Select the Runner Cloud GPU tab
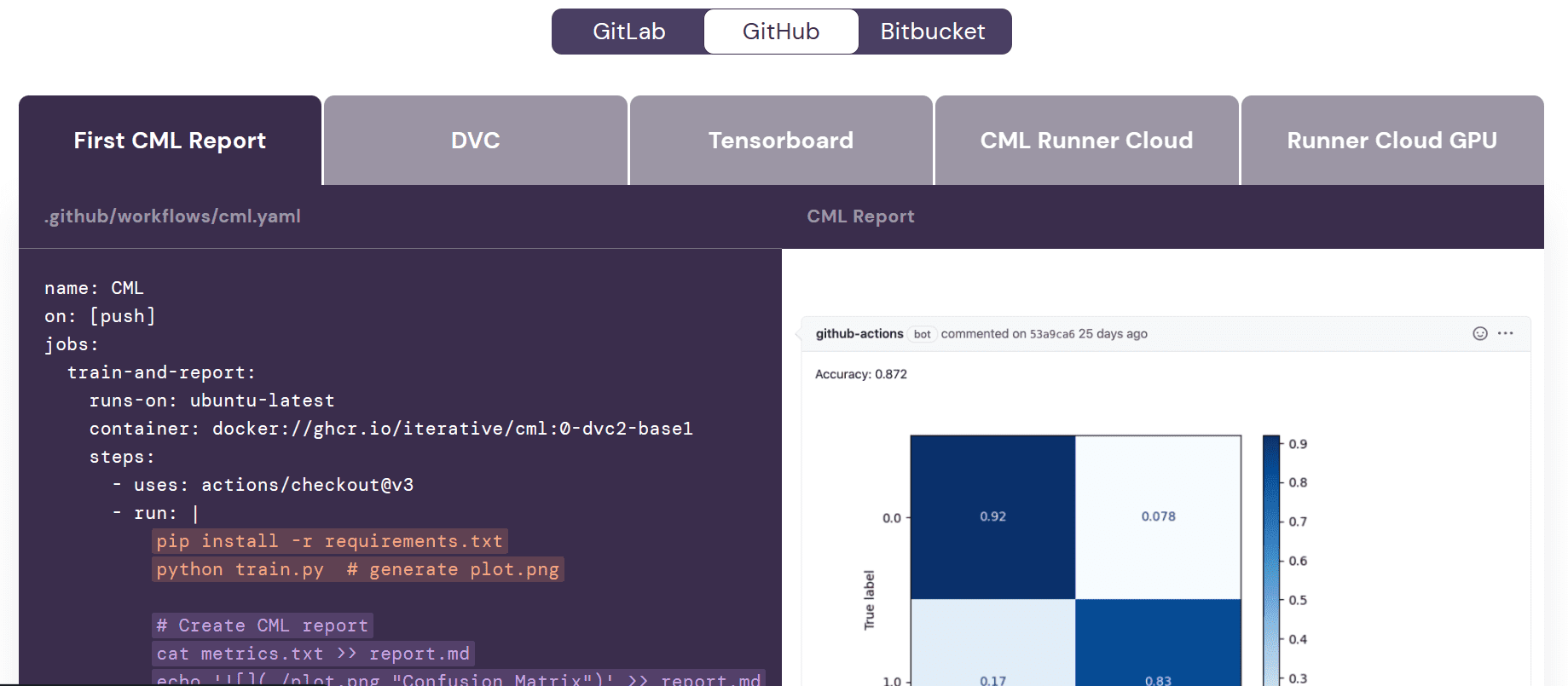1568x686 pixels. coord(1392,141)
